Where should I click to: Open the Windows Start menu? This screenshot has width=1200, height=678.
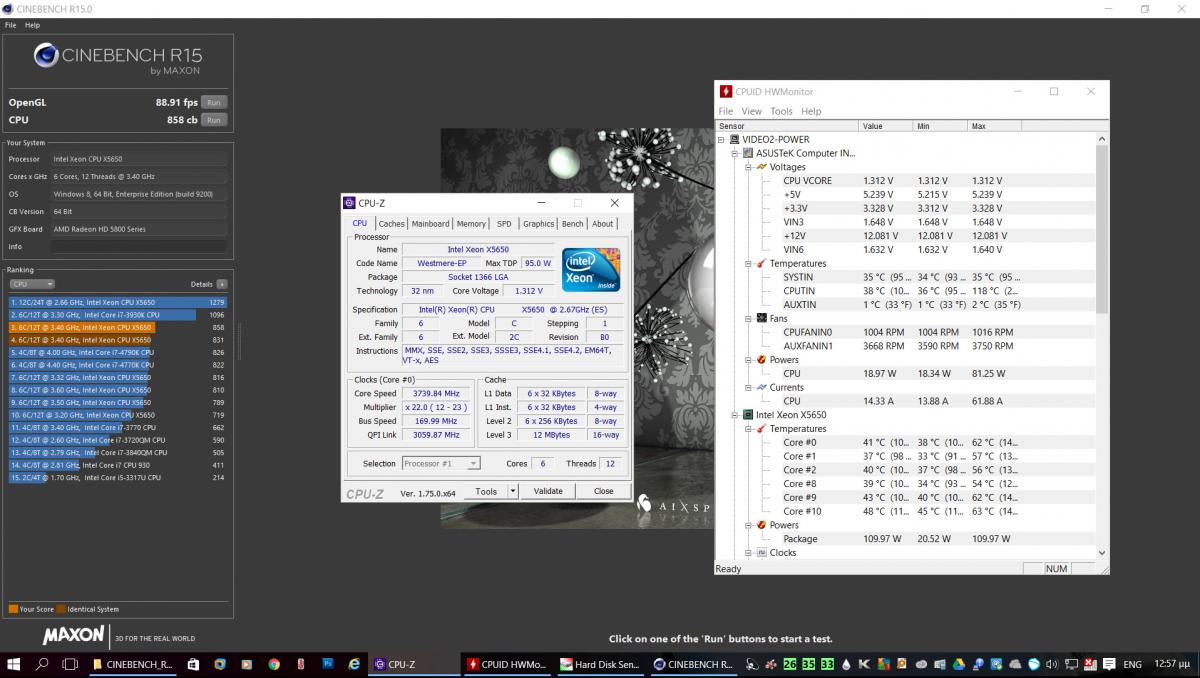(x=15, y=664)
